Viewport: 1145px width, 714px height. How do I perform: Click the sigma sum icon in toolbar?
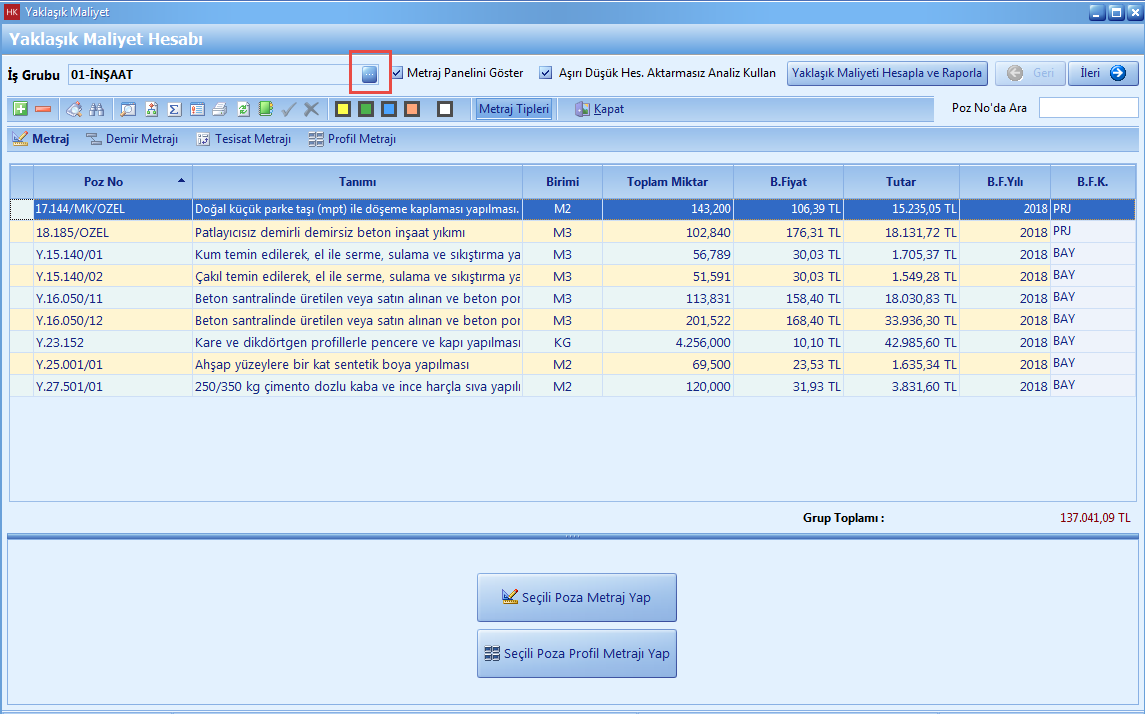click(174, 109)
